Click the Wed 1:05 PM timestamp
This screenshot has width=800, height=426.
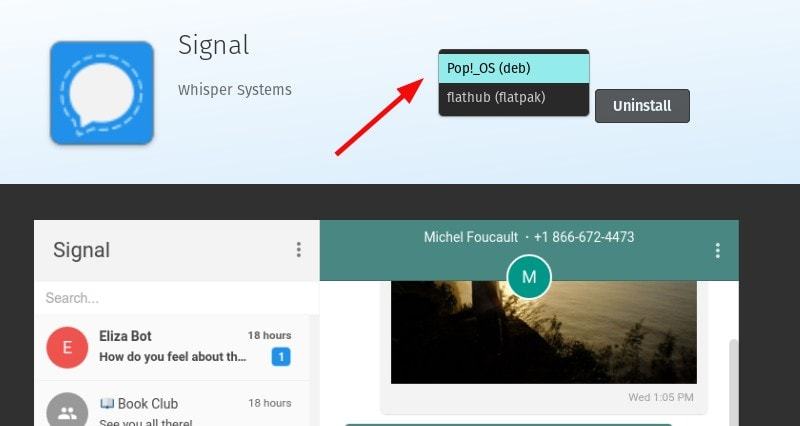[x=661, y=397]
